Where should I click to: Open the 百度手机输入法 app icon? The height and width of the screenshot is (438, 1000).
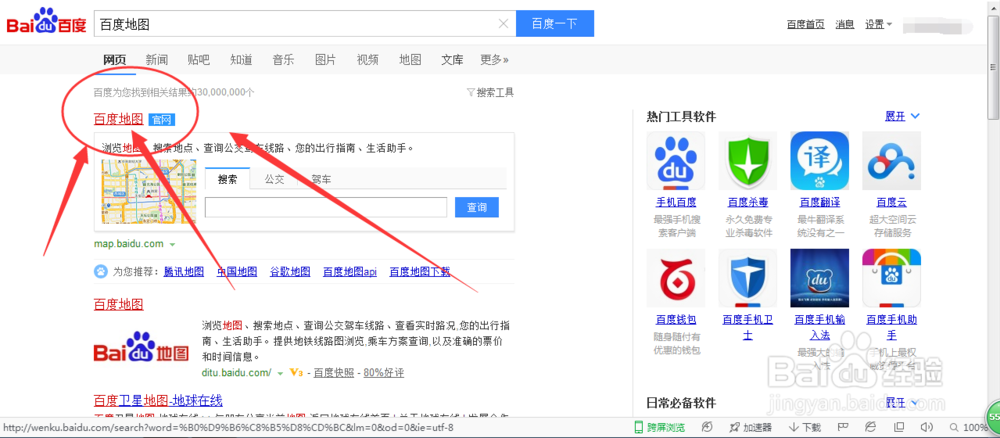pyautogui.click(x=820, y=278)
